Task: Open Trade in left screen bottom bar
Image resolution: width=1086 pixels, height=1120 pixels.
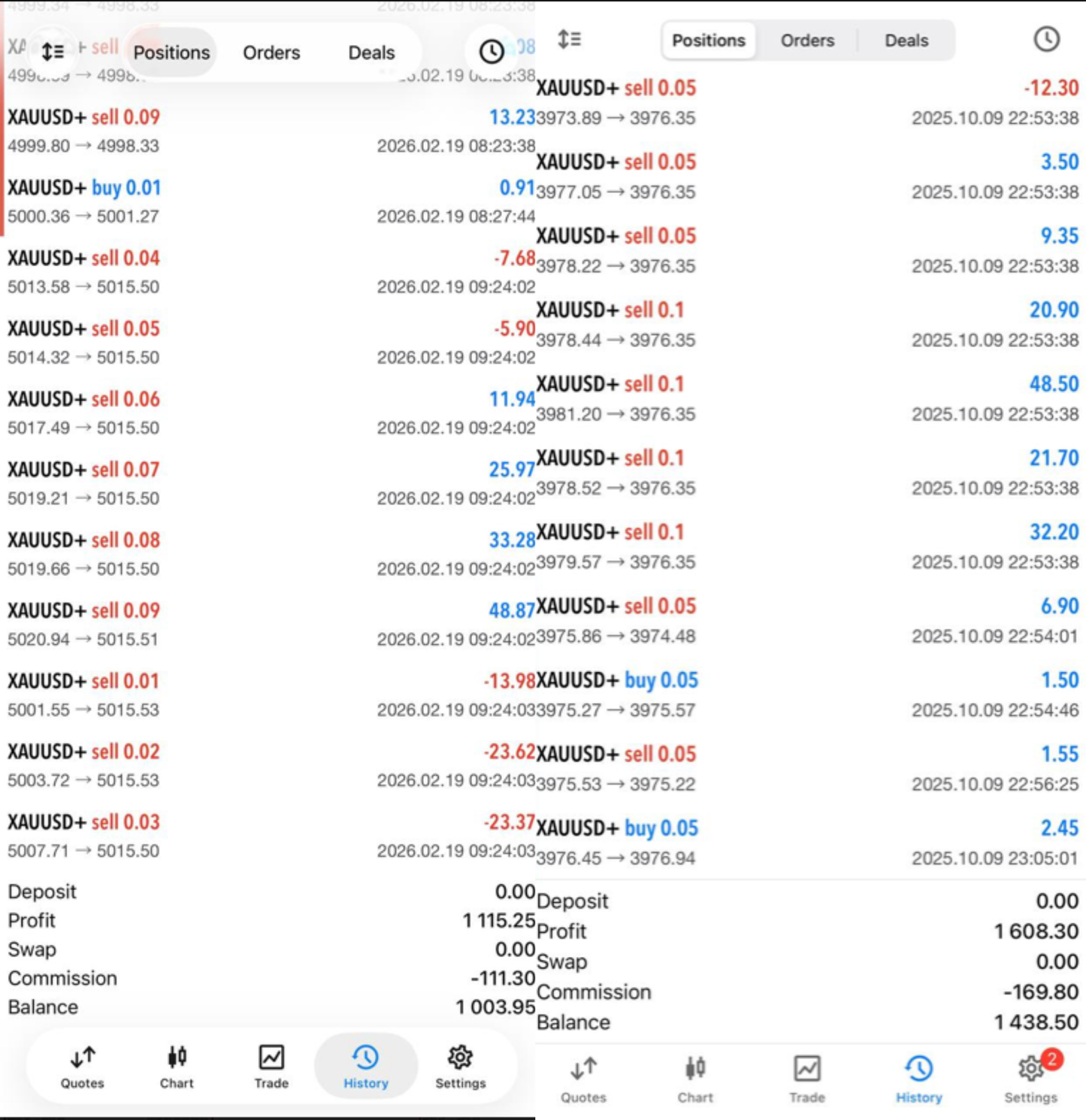Action: click(271, 1066)
